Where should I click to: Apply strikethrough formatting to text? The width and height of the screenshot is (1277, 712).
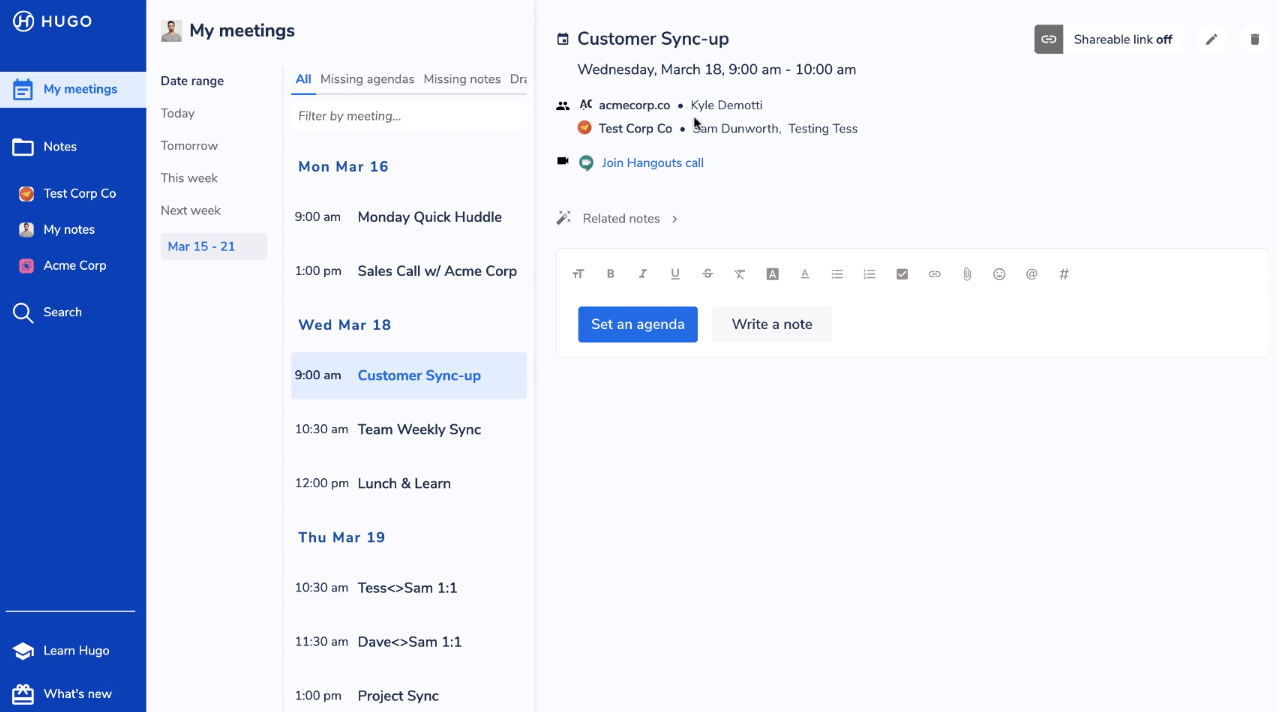click(707, 273)
